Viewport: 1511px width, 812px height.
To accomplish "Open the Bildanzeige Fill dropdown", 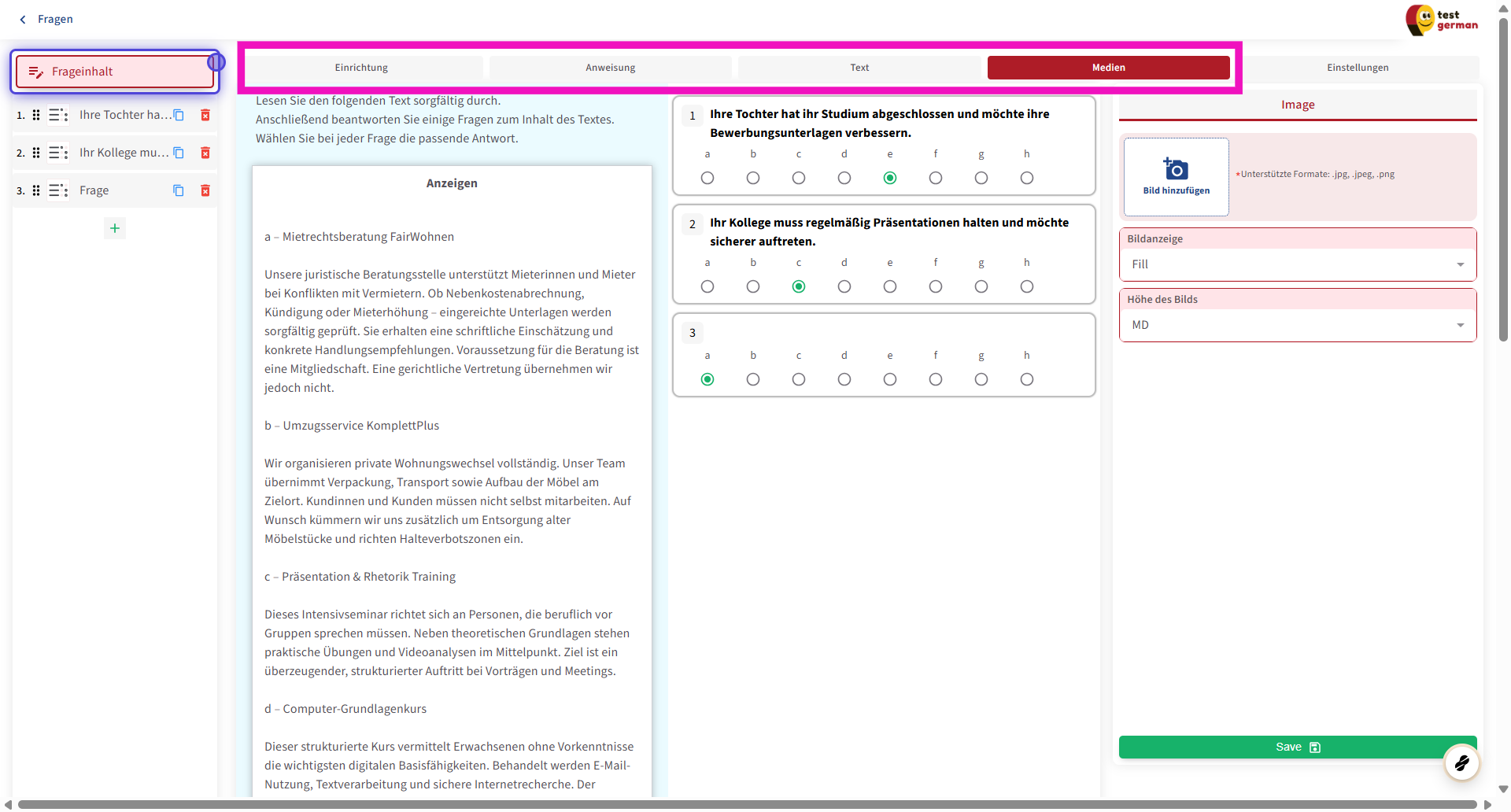I will coord(1297,264).
